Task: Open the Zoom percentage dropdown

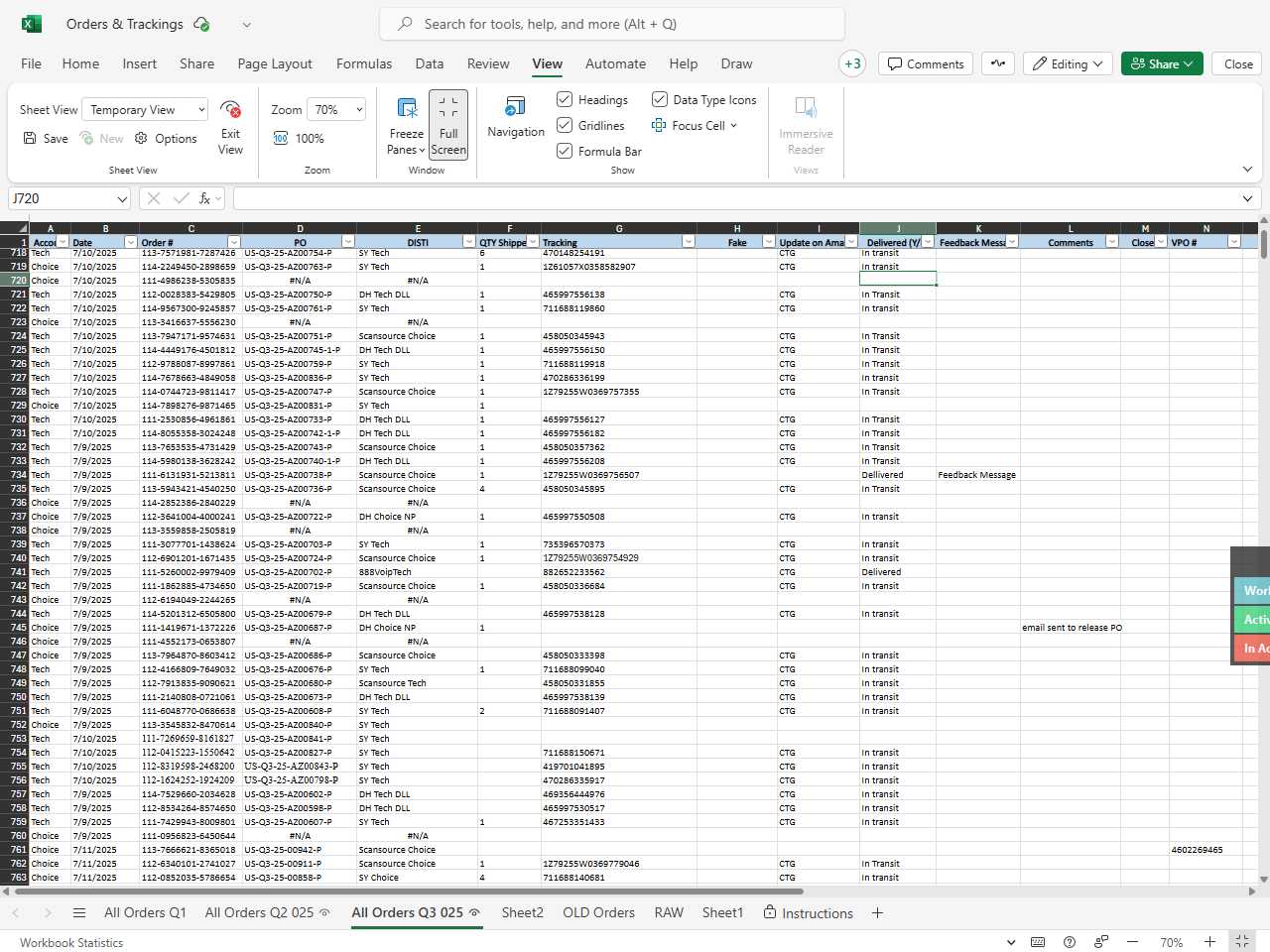Action: (335, 110)
